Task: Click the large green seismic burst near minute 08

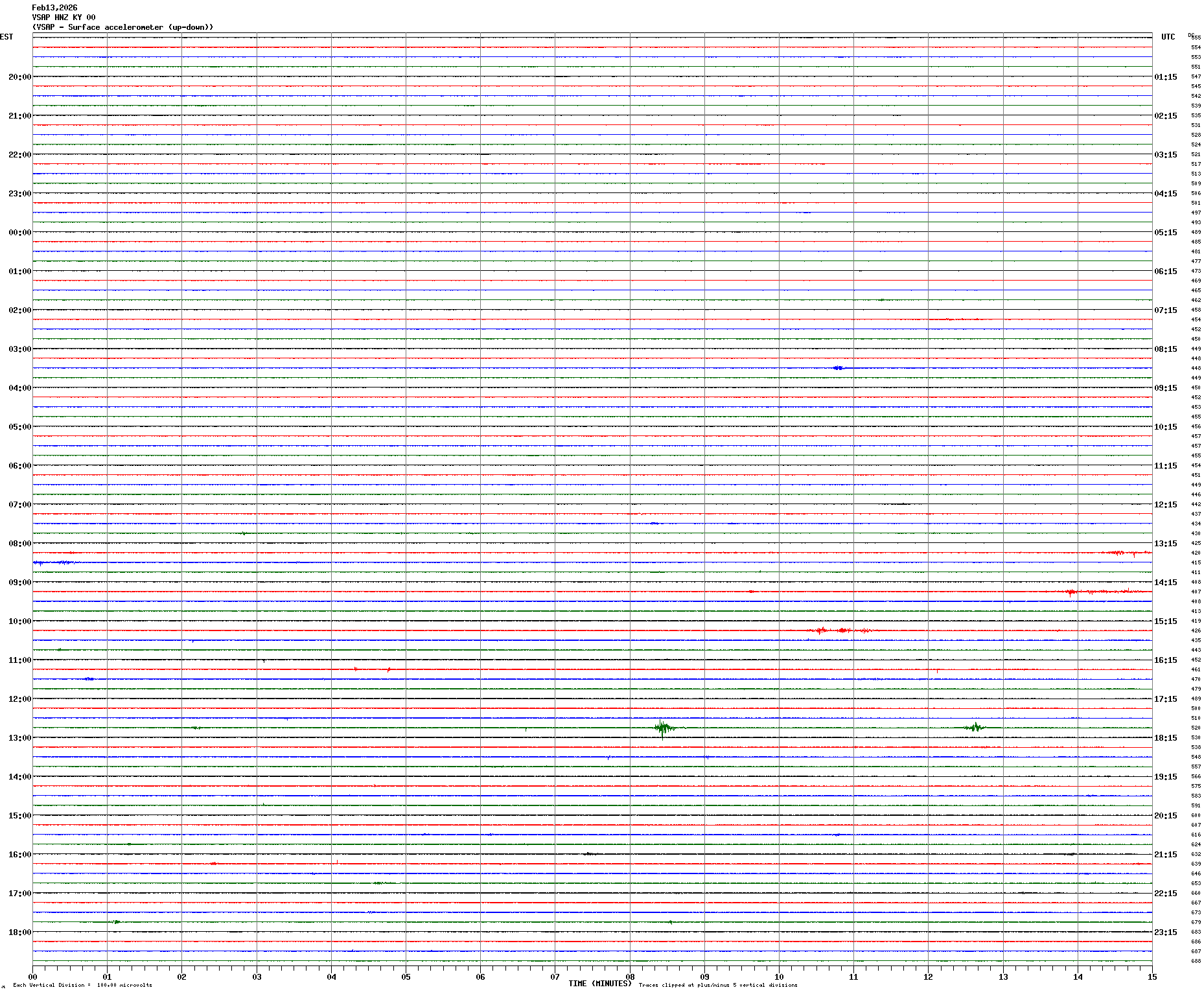Action: pos(662,728)
